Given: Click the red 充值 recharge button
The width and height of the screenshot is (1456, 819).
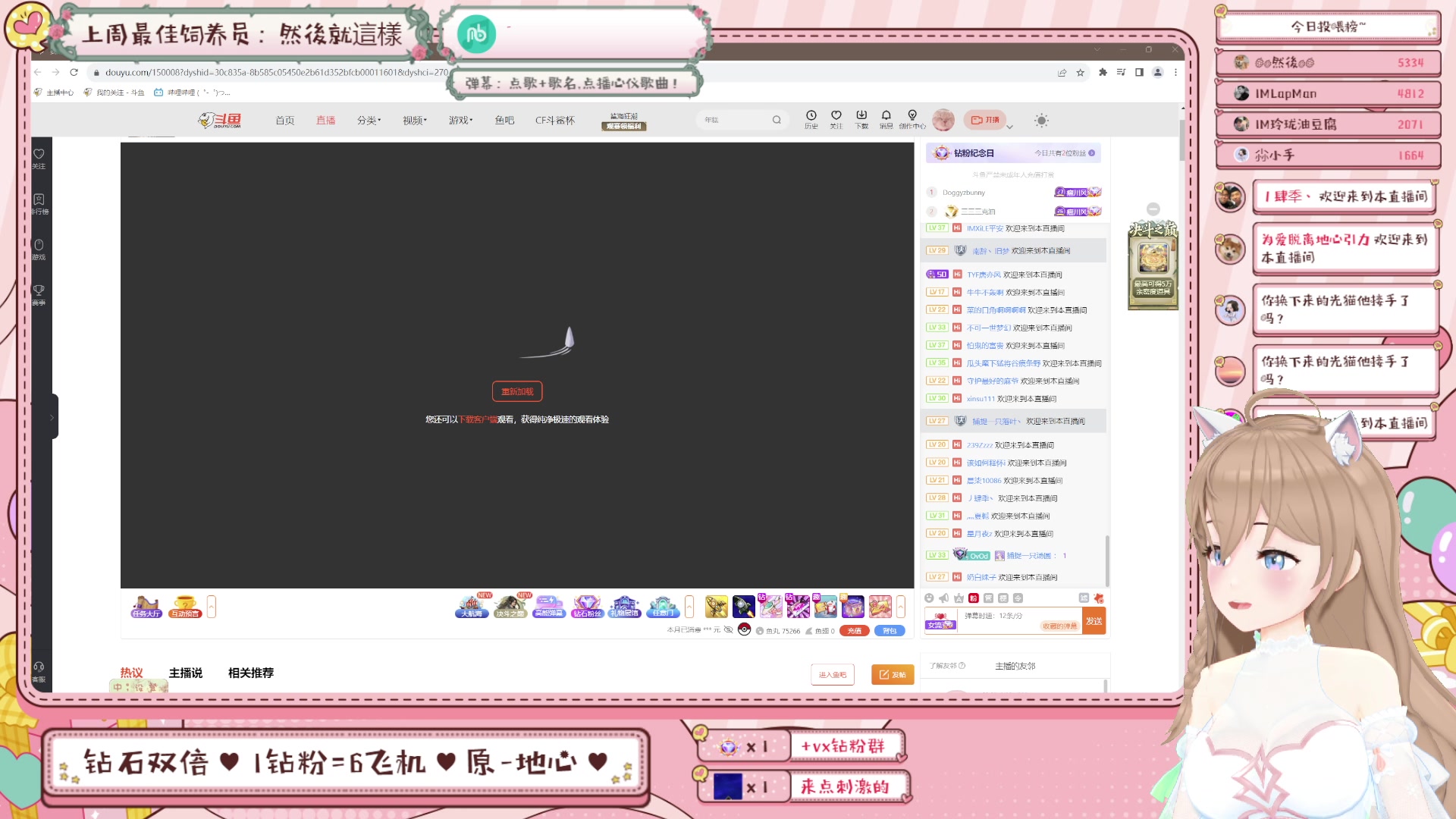Looking at the screenshot, I should click(x=855, y=631).
